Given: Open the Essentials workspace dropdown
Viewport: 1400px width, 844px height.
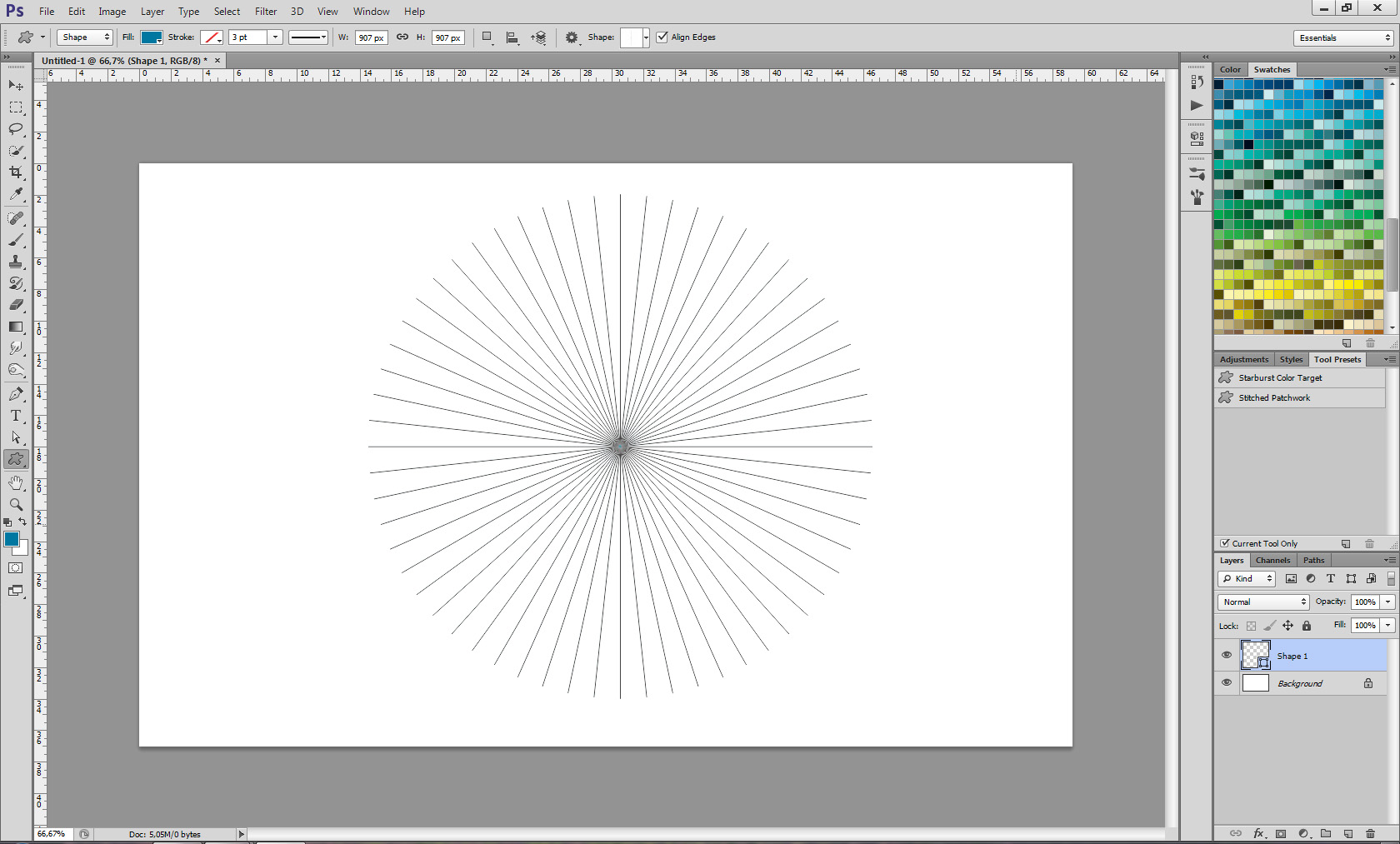Looking at the screenshot, I should [1343, 37].
